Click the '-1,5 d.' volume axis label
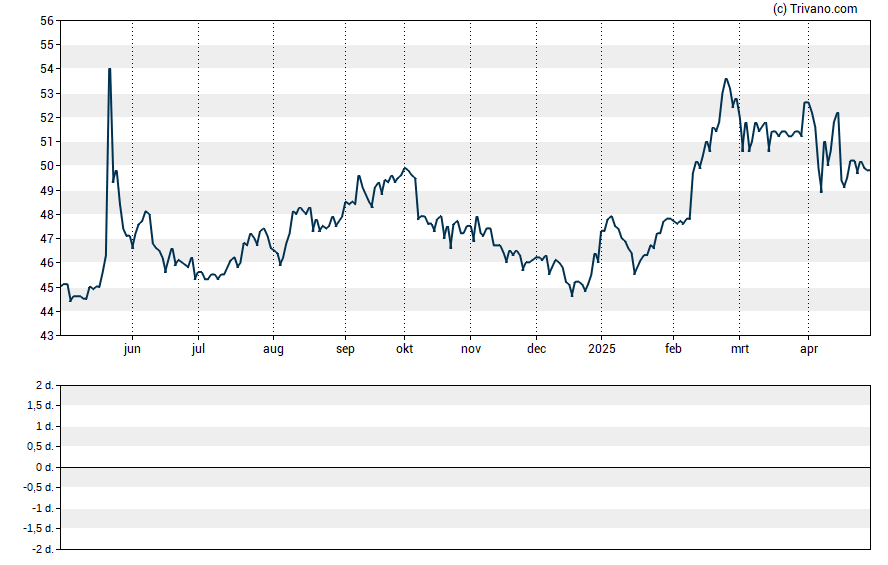The image size is (888, 565). 38,528
